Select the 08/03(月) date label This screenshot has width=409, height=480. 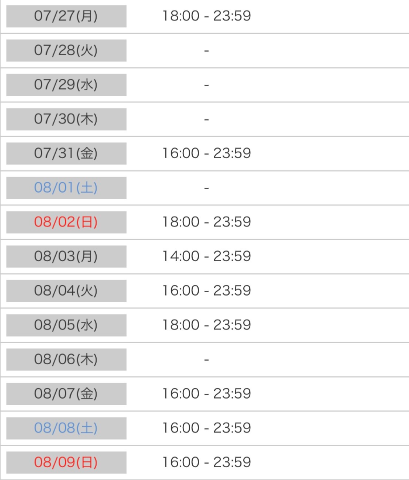tap(66, 256)
